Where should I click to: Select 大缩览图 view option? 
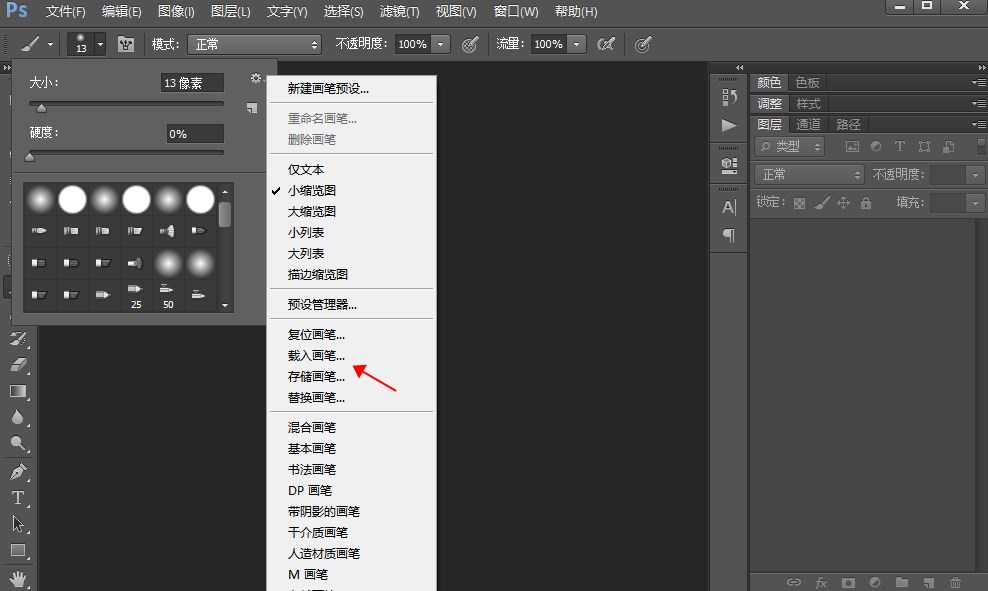coord(312,211)
